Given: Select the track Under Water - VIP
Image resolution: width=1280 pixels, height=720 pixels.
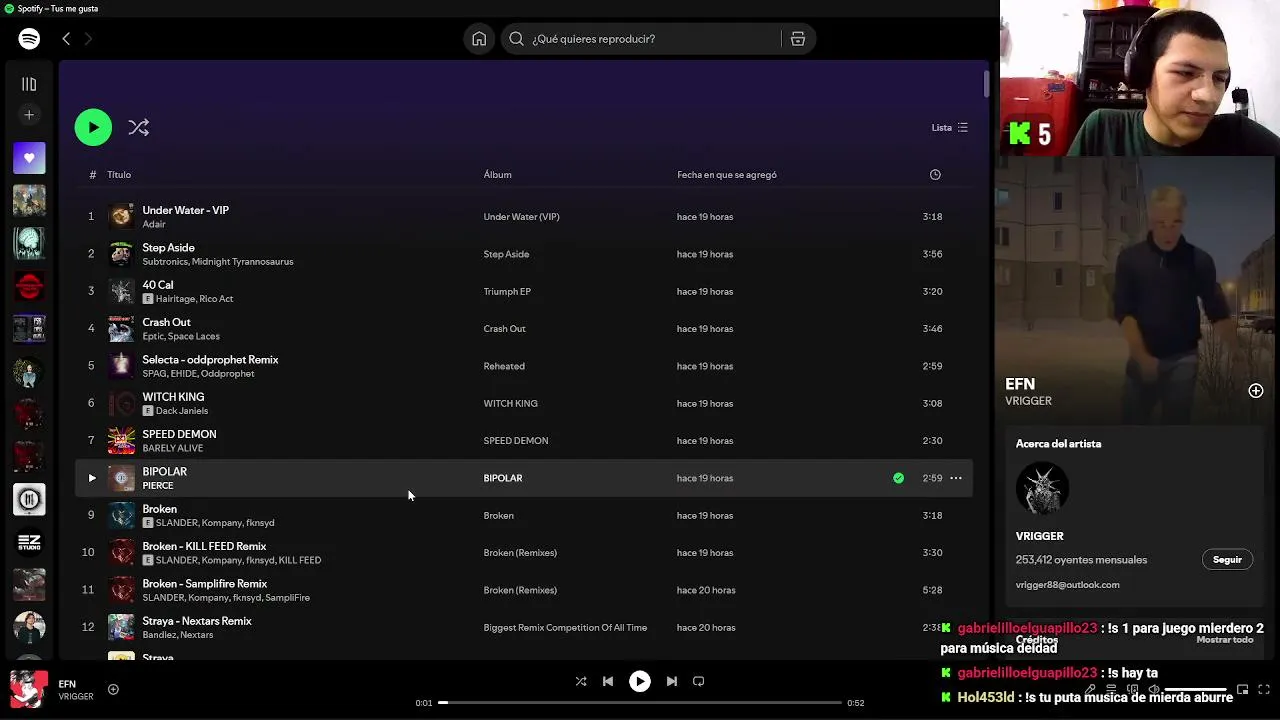Looking at the screenshot, I should [x=185, y=210].
